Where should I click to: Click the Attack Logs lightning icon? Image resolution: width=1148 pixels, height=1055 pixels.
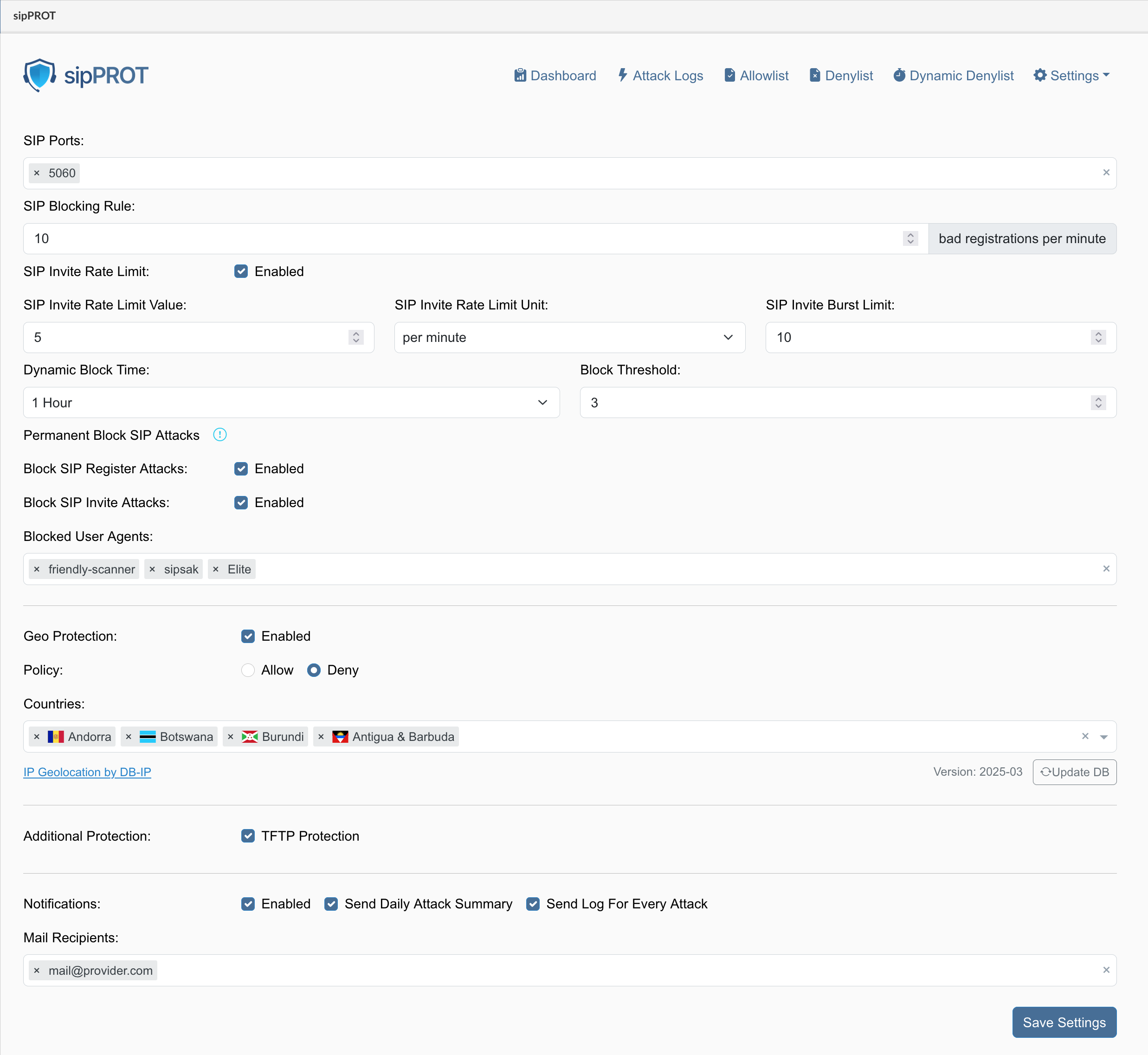(x=623, y=75)
